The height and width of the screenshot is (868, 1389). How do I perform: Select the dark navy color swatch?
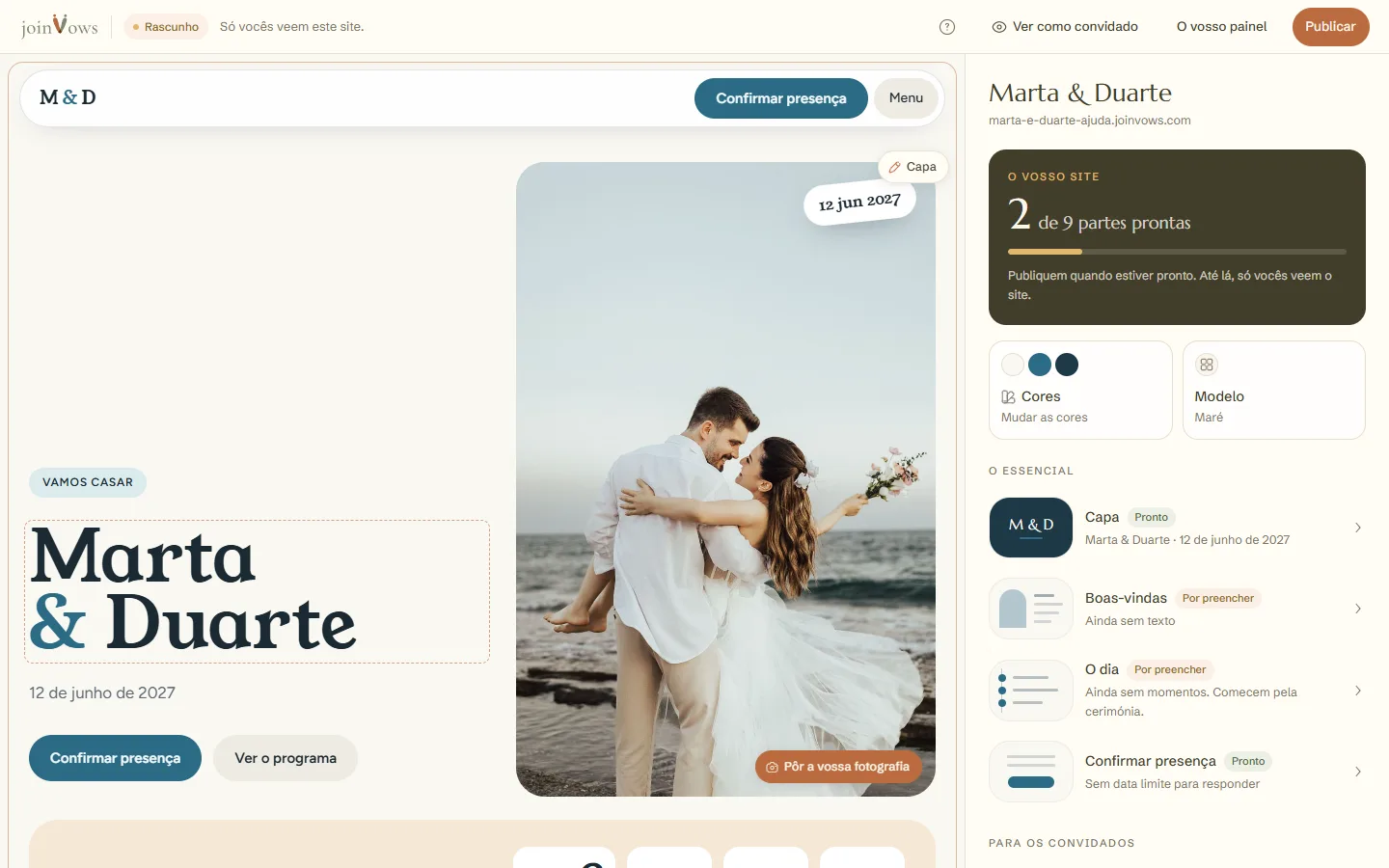[1067, 365]
